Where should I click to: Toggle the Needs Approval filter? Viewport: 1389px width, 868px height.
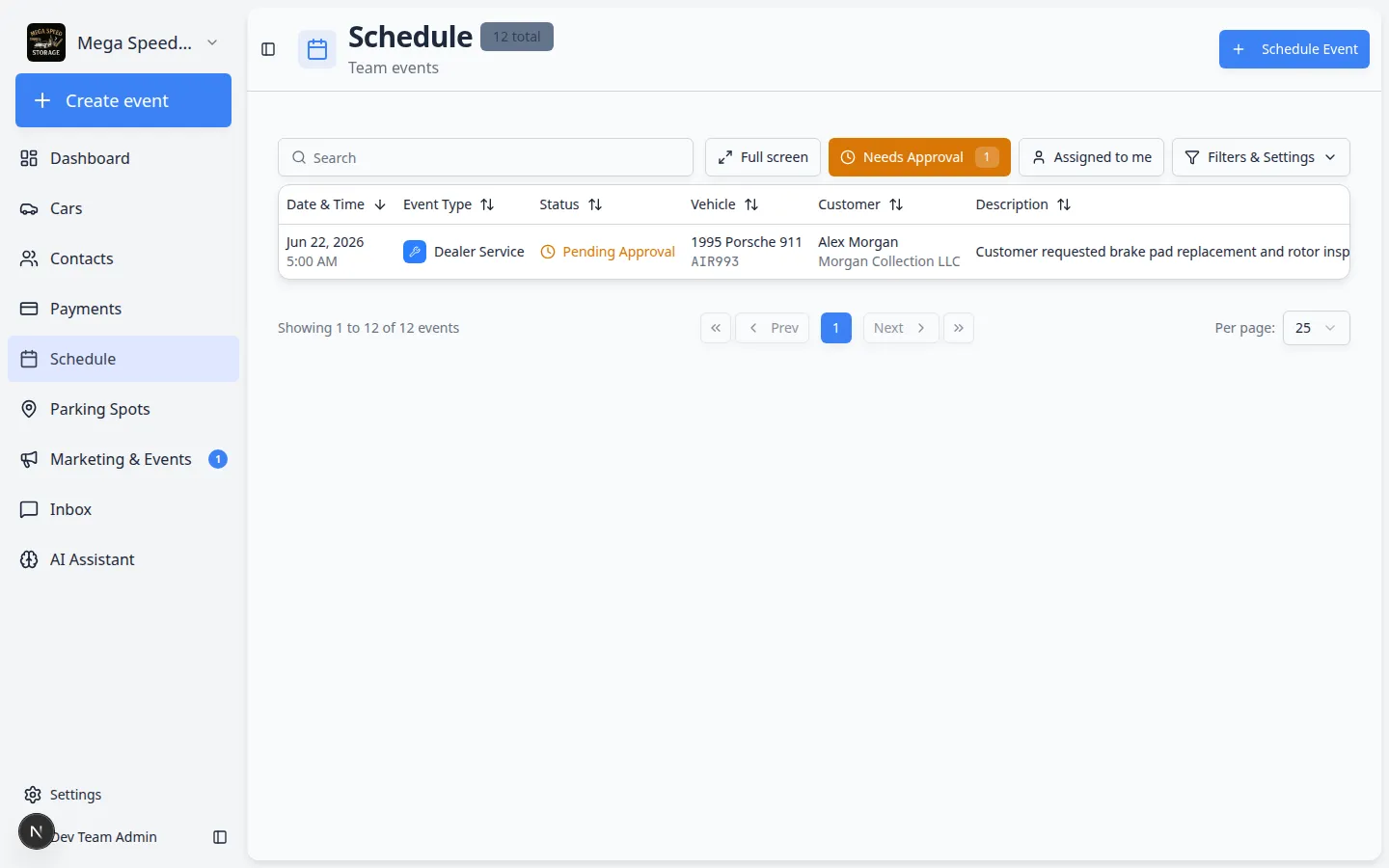919,157
